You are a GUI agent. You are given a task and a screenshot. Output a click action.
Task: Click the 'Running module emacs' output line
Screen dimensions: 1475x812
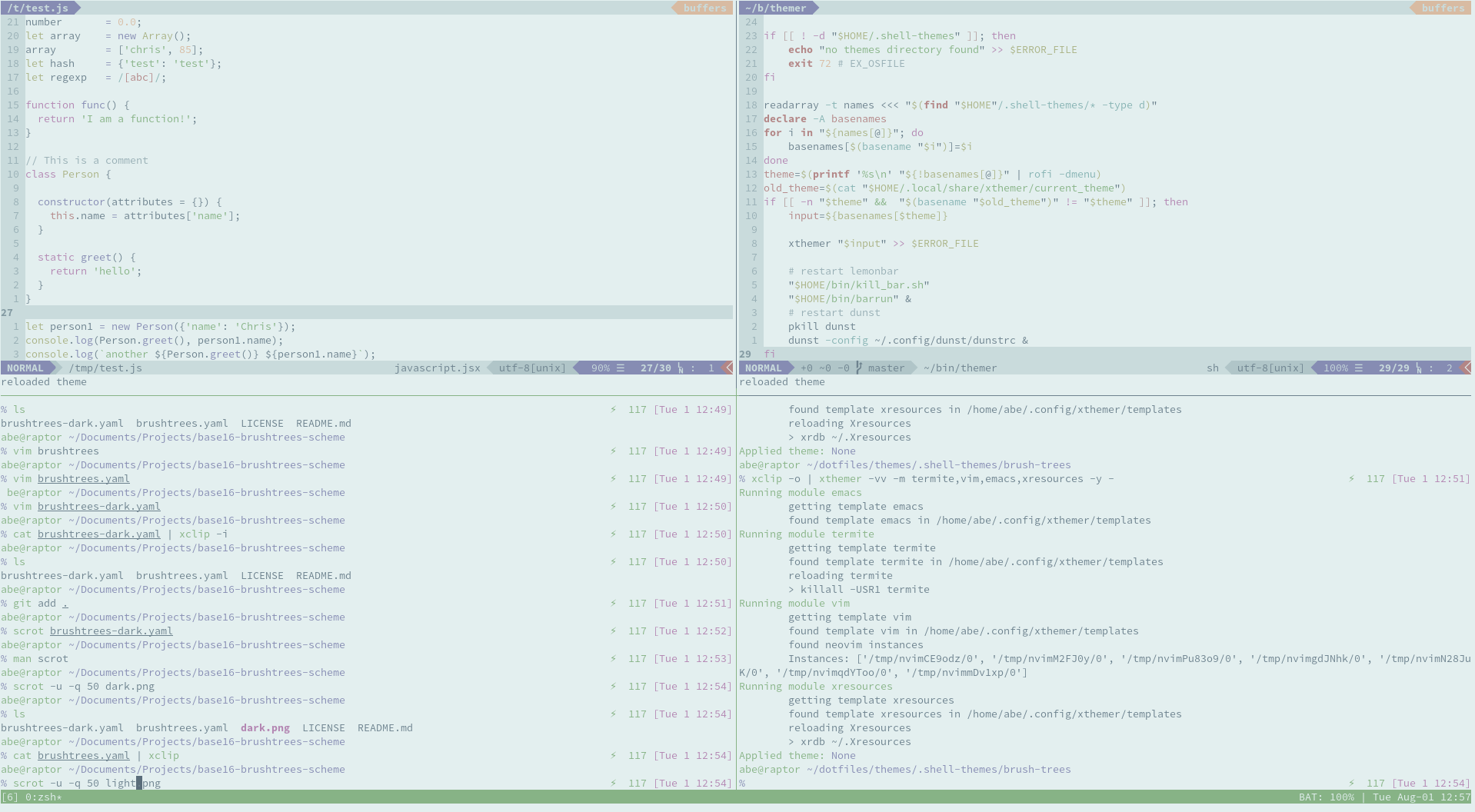coord(801,492)
